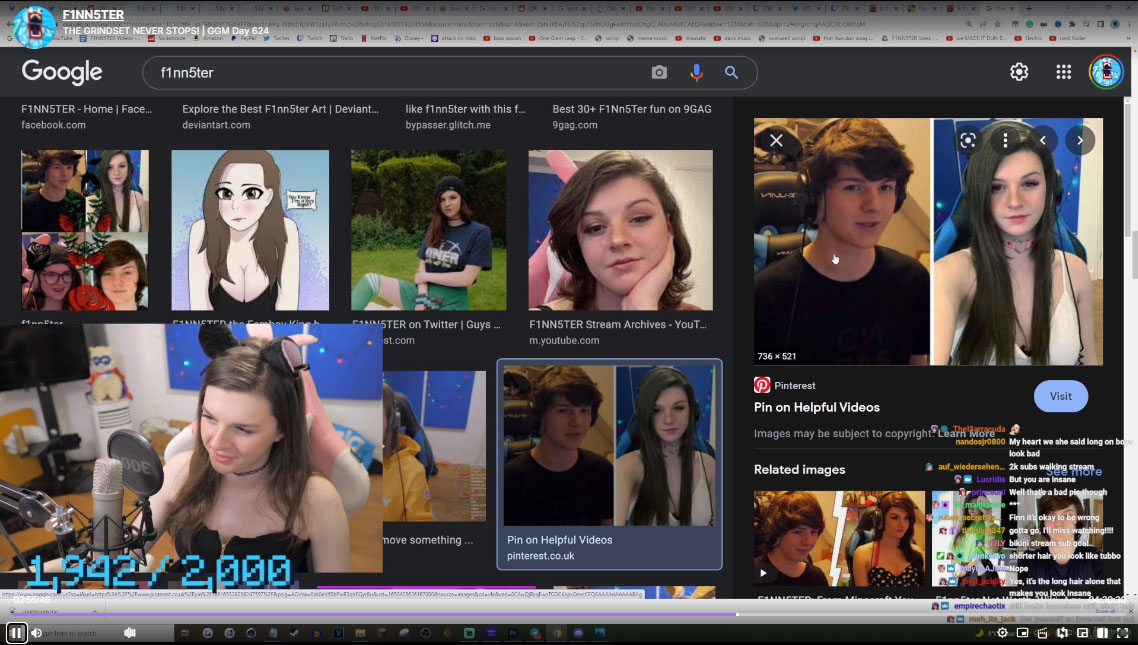Viewport: 1138px width, 645px height.
Task: Click deviantart.com source text
Action: tap(216, 125)
